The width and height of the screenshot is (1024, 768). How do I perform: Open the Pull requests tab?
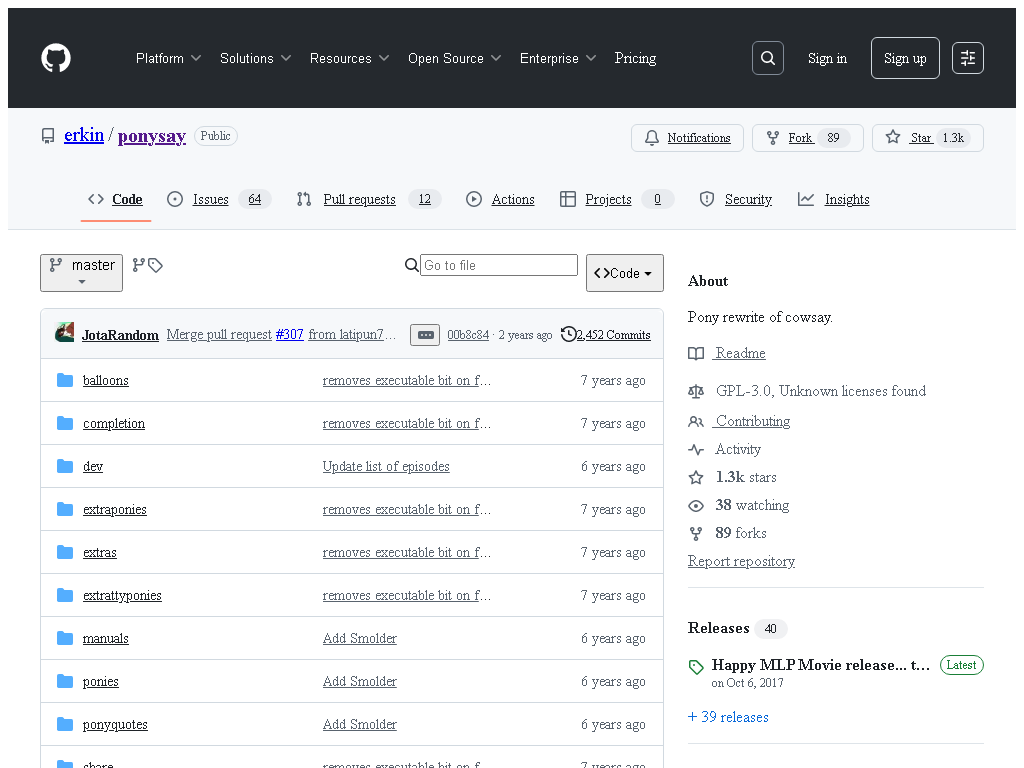pos(368,199)
